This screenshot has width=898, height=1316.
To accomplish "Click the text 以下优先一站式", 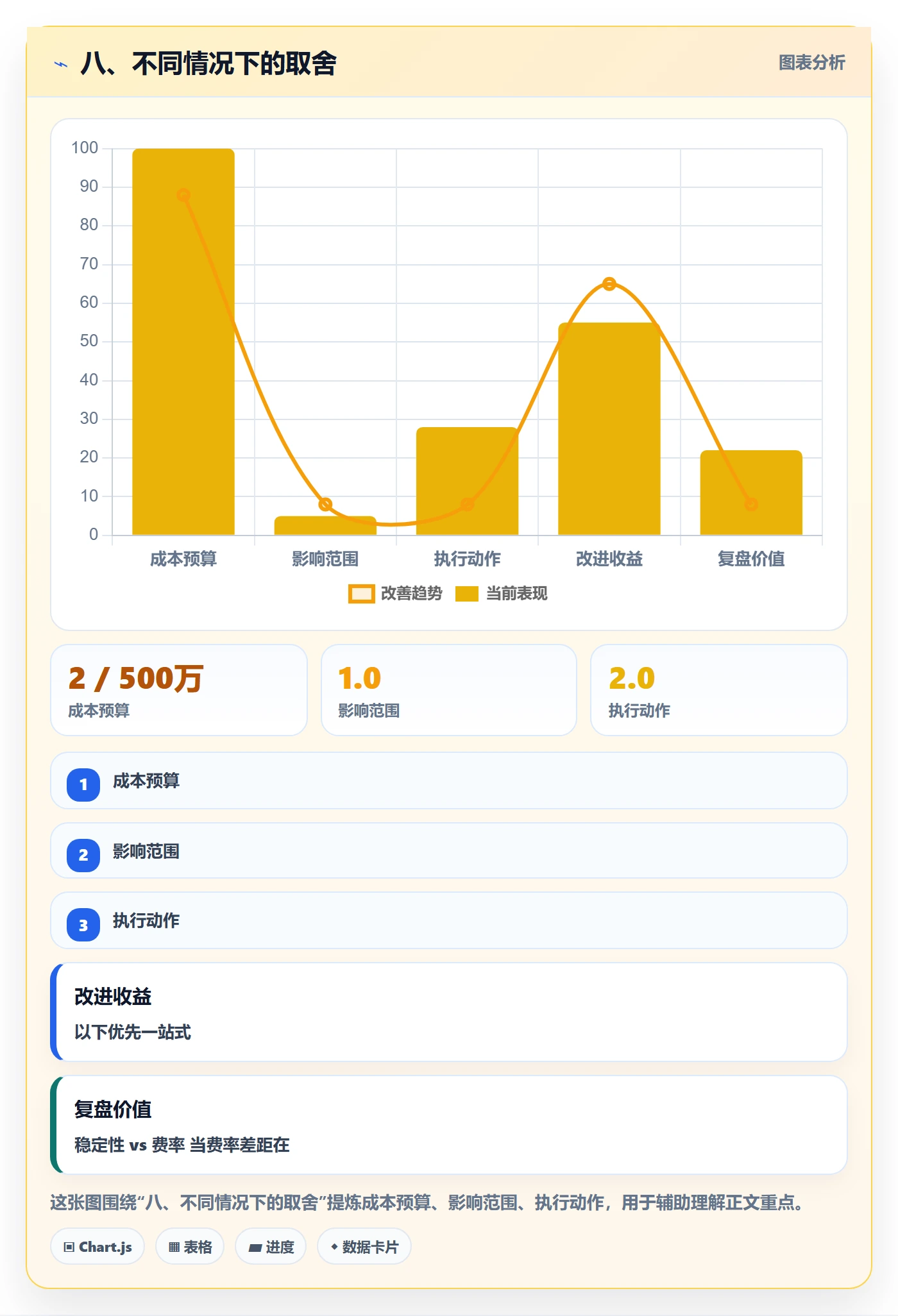I will click(133, 1032).
